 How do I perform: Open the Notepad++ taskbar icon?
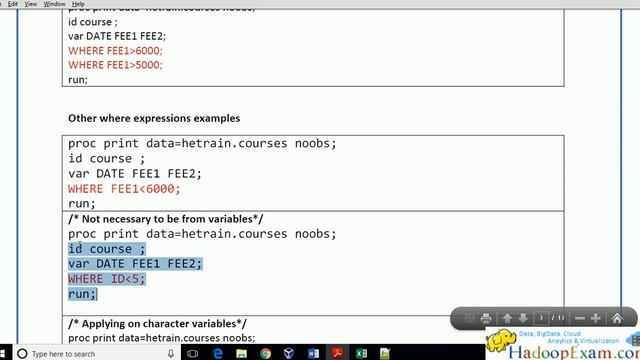point(385,353)
